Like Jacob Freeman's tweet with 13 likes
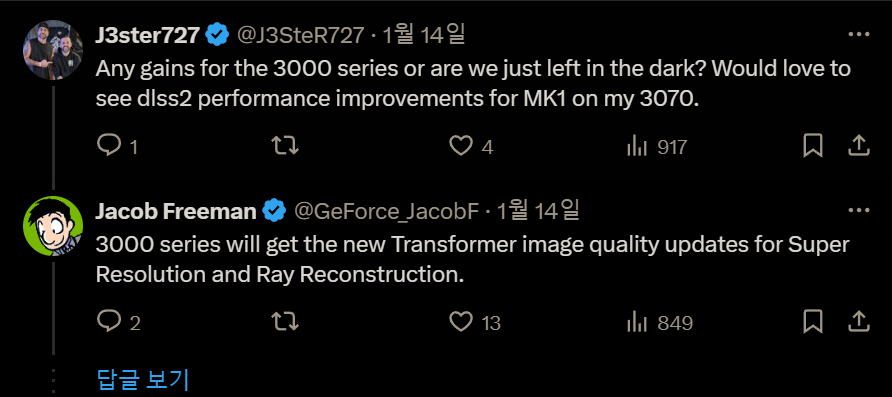This screenshot has height=397, width=892. click(x=475, y=322)
